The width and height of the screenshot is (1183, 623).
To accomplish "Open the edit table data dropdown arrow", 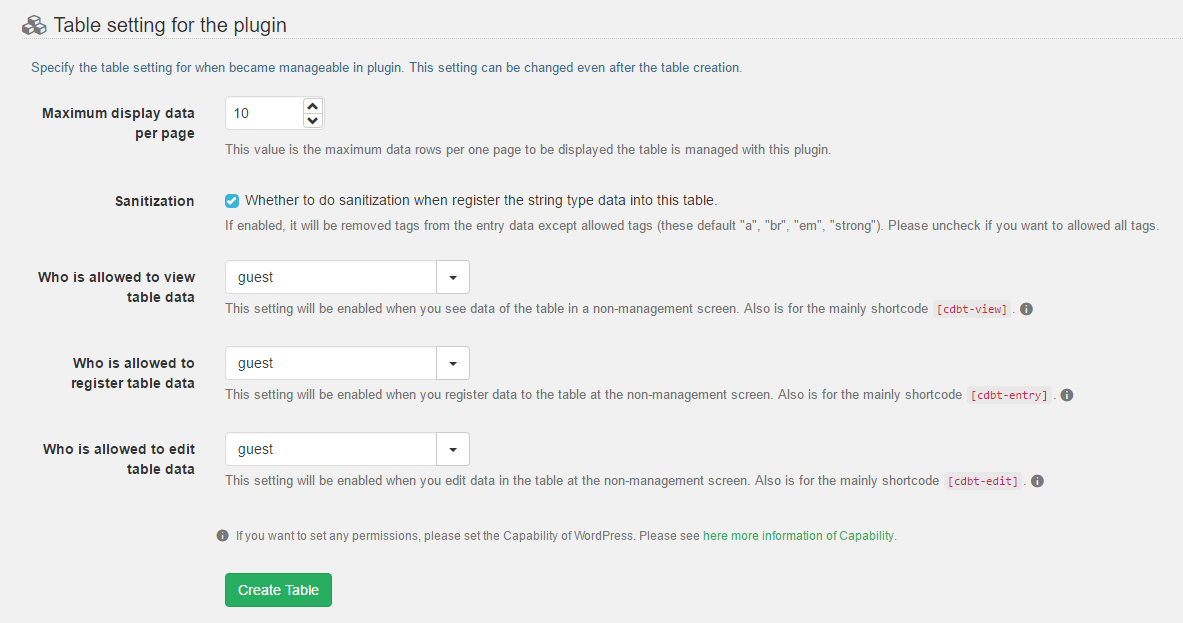I will 453,449.
